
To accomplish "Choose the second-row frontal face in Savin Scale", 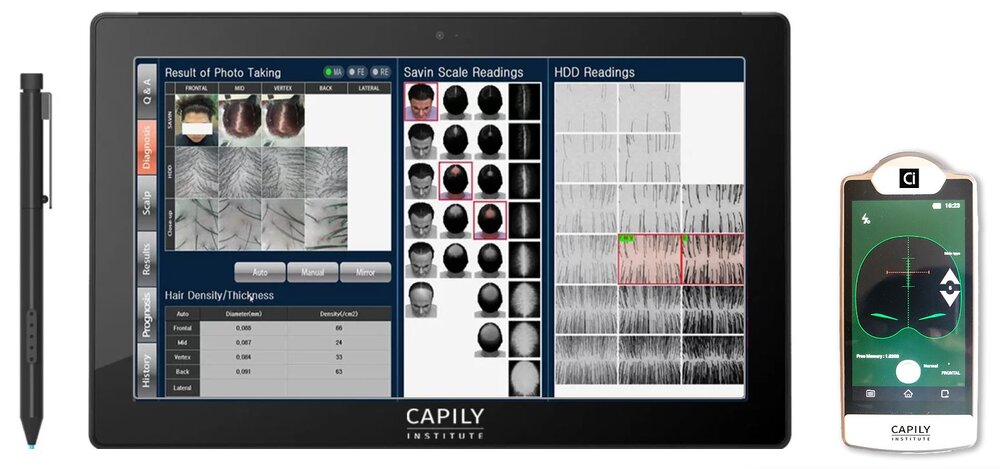I will (x=421, y=141).
